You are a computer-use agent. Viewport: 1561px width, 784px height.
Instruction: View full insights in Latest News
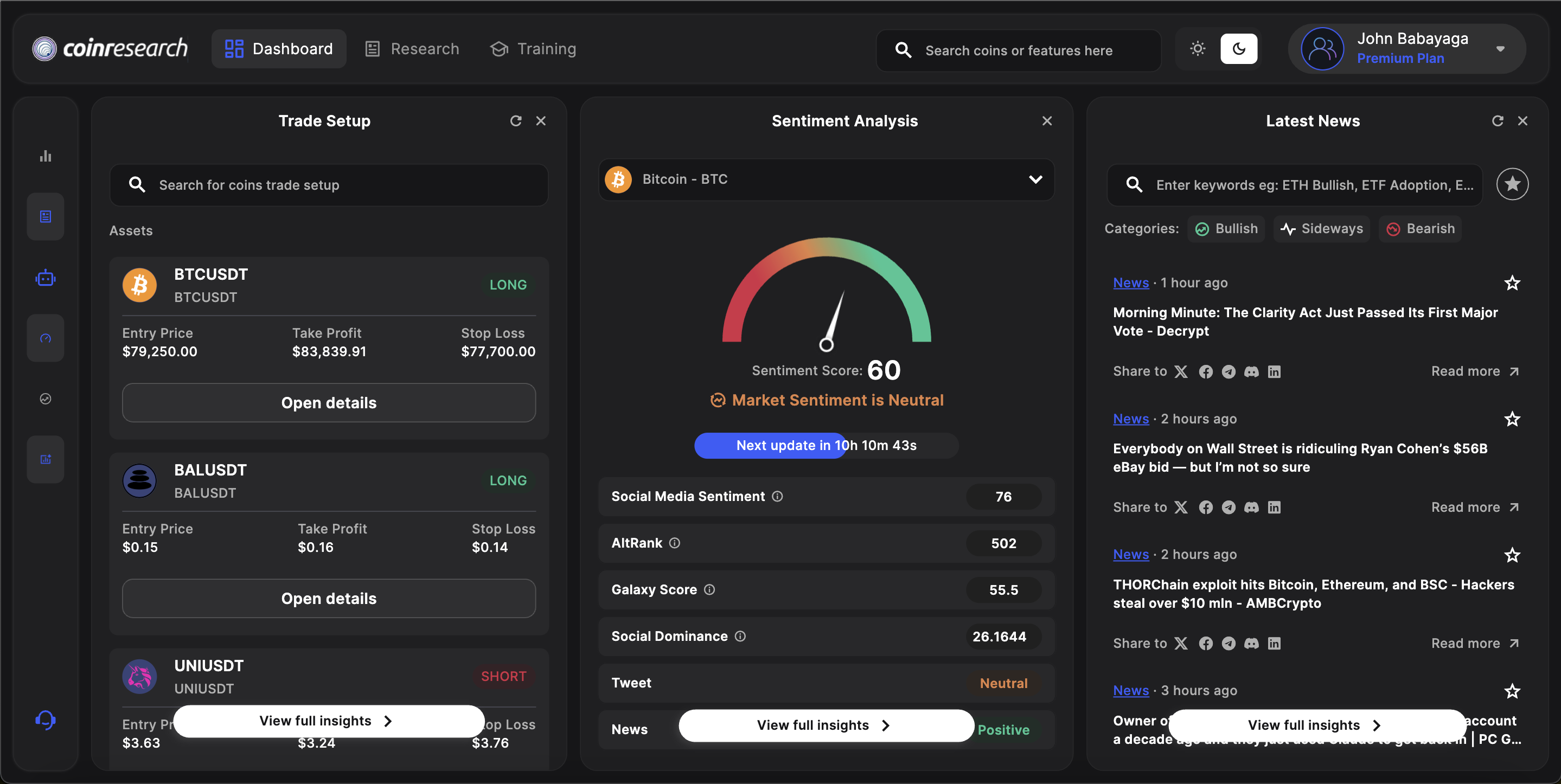[x=1317, y=725]
